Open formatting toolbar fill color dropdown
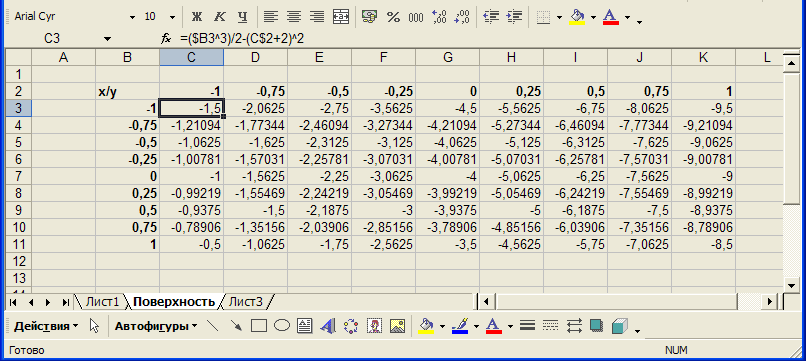 pos(593,17)
